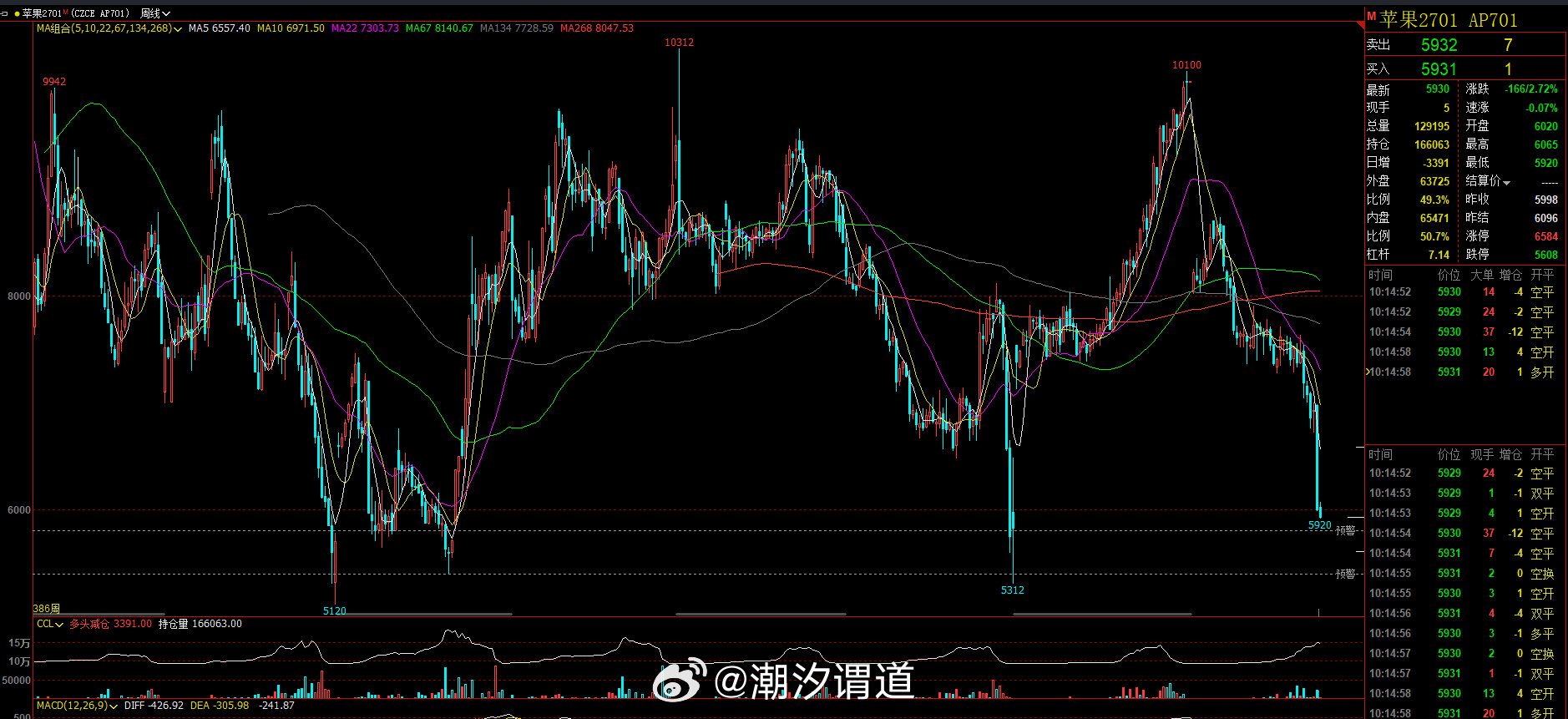Click the yellow dot marker before 苹果2701
This screenshot has height=719, width=1568.
(17, 13)
